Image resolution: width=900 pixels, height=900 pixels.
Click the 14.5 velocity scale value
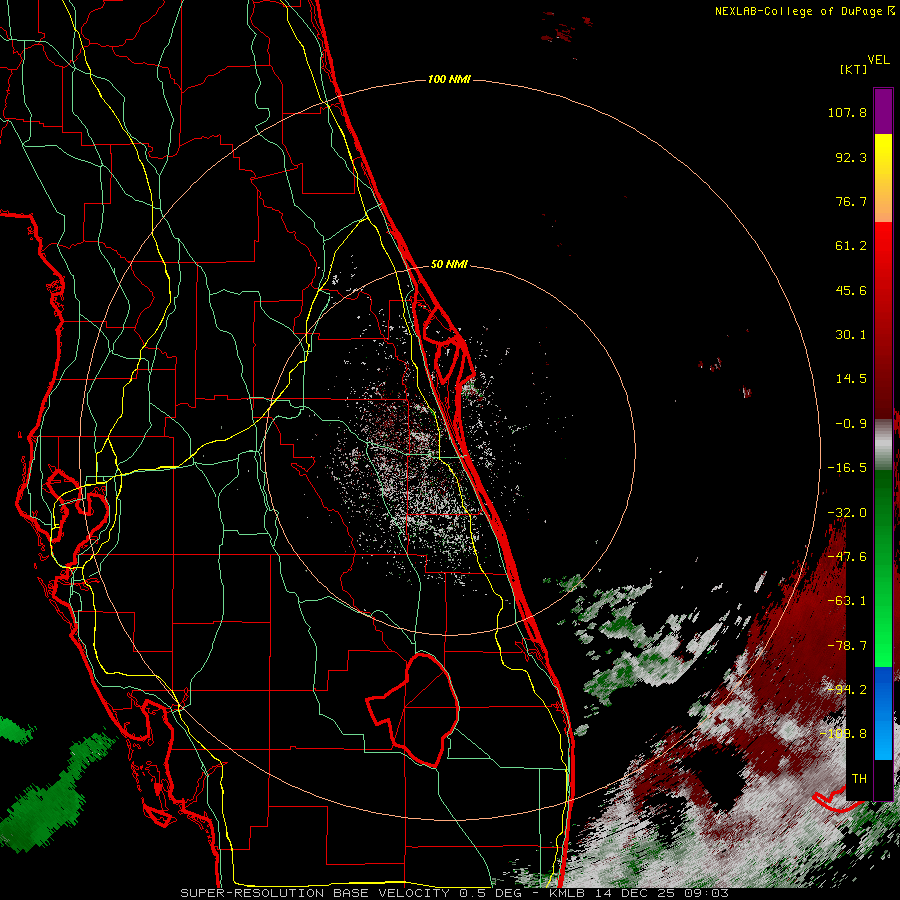[x=851, y=379]
